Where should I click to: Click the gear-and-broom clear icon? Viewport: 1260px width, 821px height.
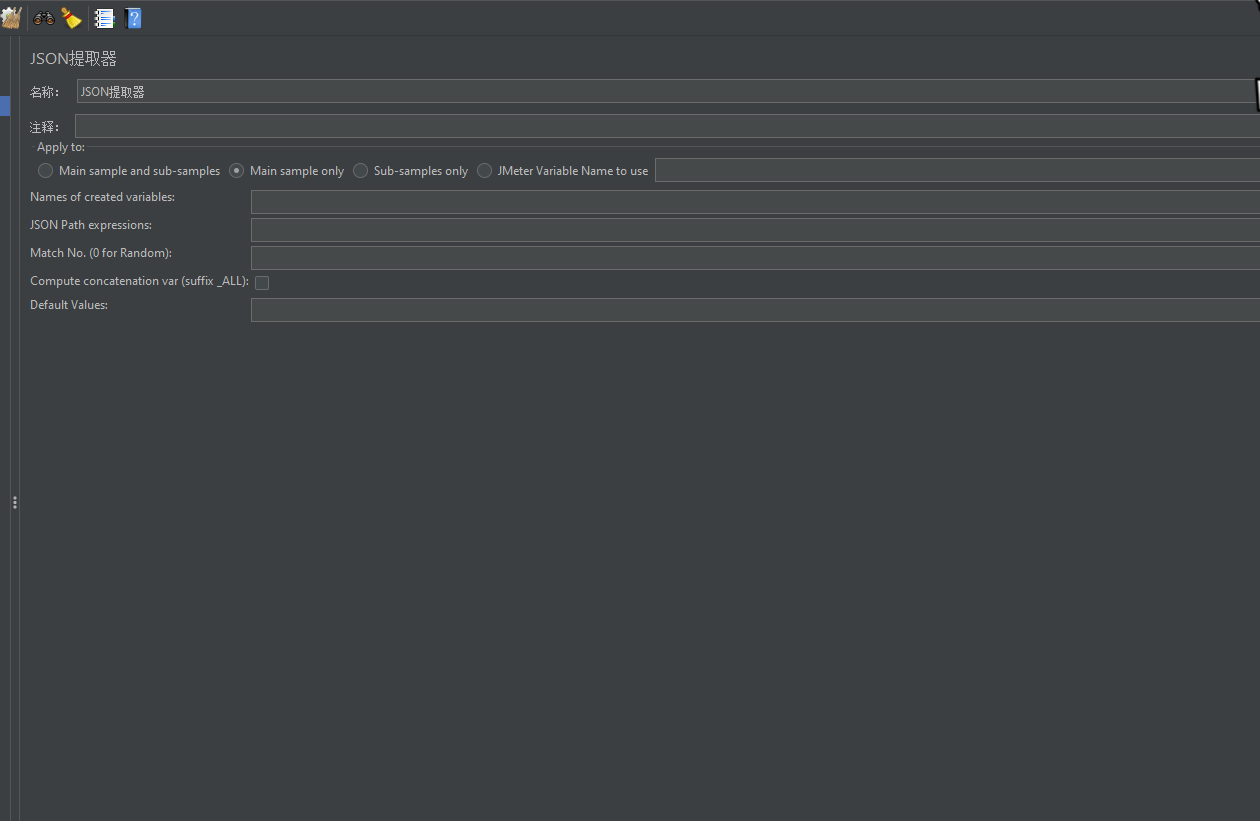pyautogui.click(x=11, y=17)
